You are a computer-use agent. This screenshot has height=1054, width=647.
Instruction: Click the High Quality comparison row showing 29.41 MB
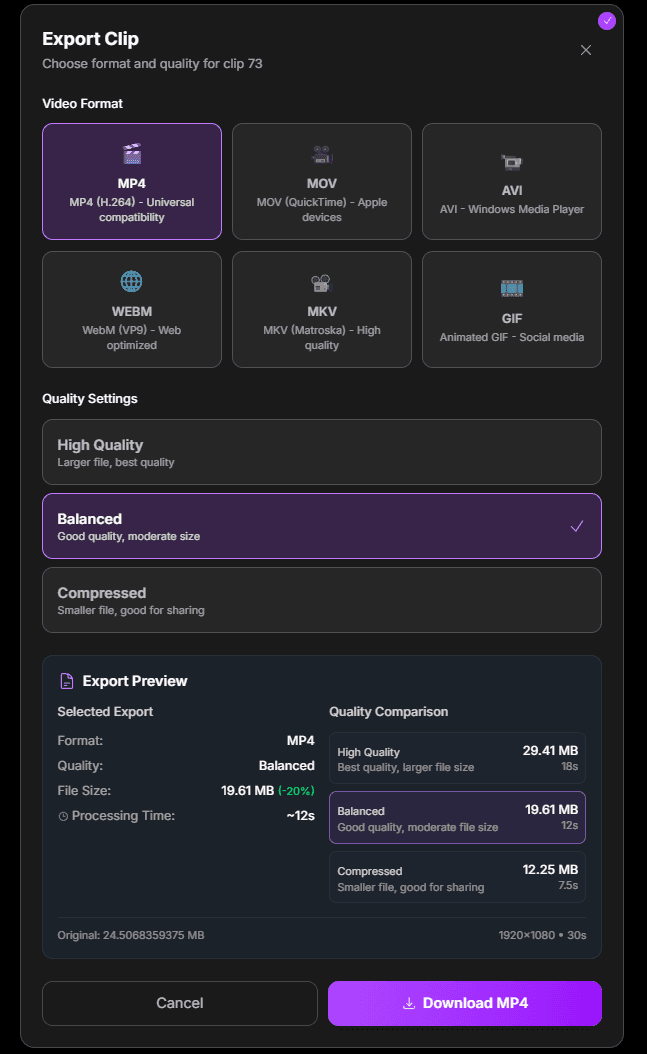[x=457, y=758]
